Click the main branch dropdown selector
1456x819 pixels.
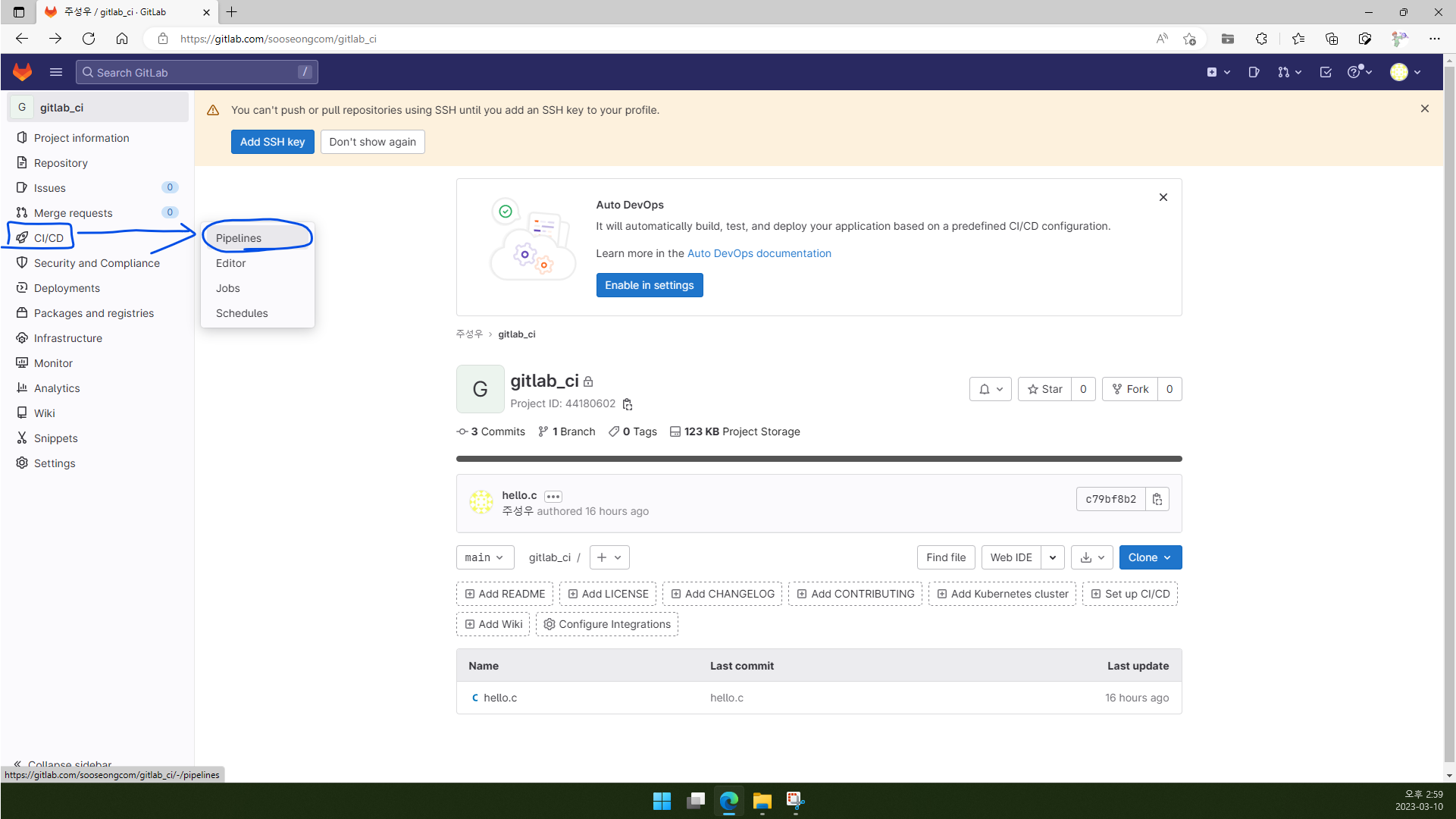(484, 557)
